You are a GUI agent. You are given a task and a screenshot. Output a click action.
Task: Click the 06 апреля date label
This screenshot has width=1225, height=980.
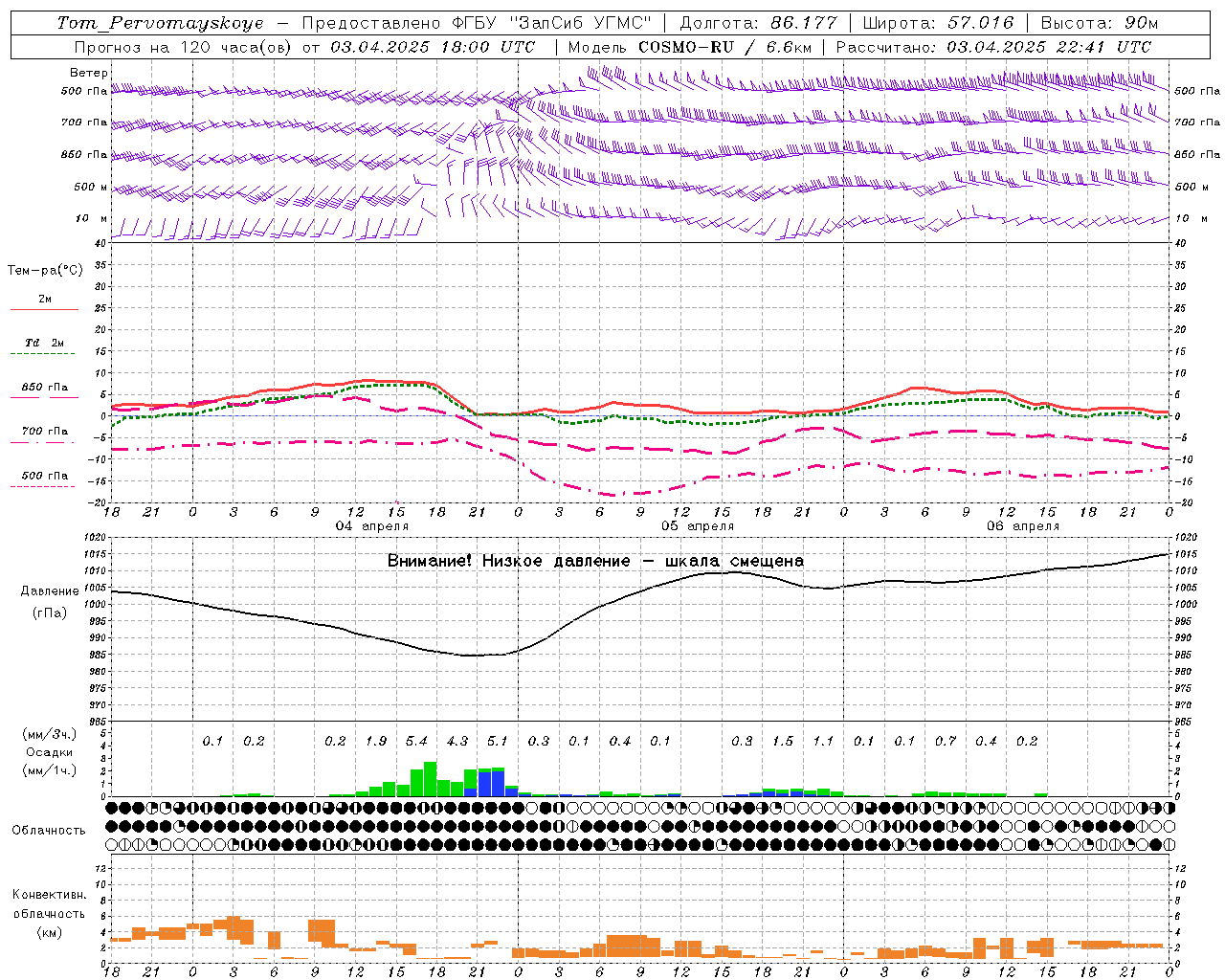[1023, 526]
